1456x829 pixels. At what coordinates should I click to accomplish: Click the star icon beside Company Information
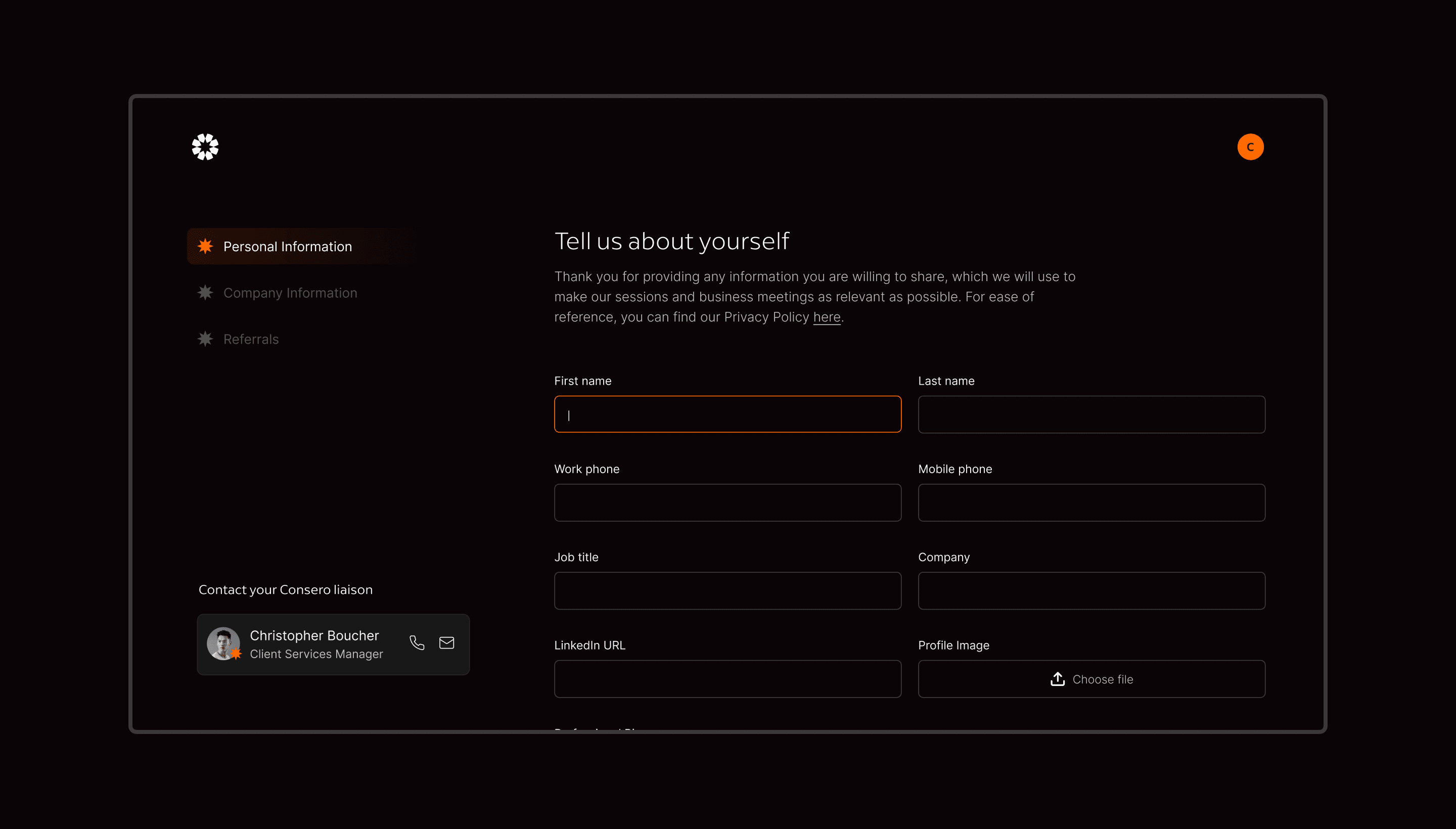coord(205,293)
